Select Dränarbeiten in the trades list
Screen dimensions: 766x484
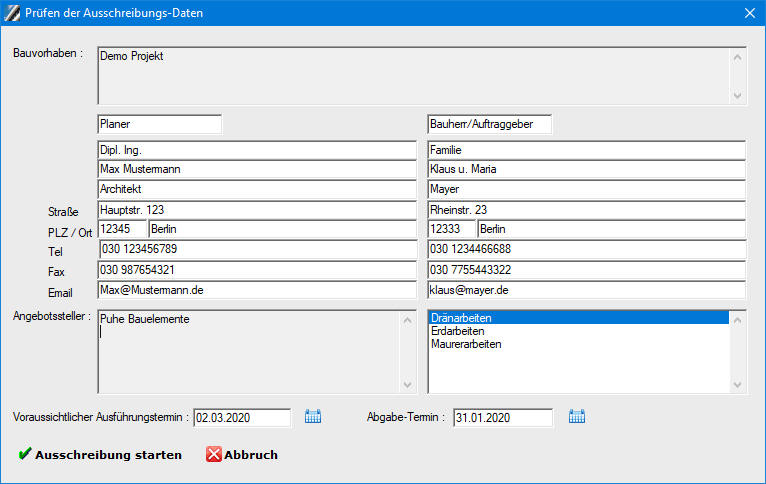[579, 318]
